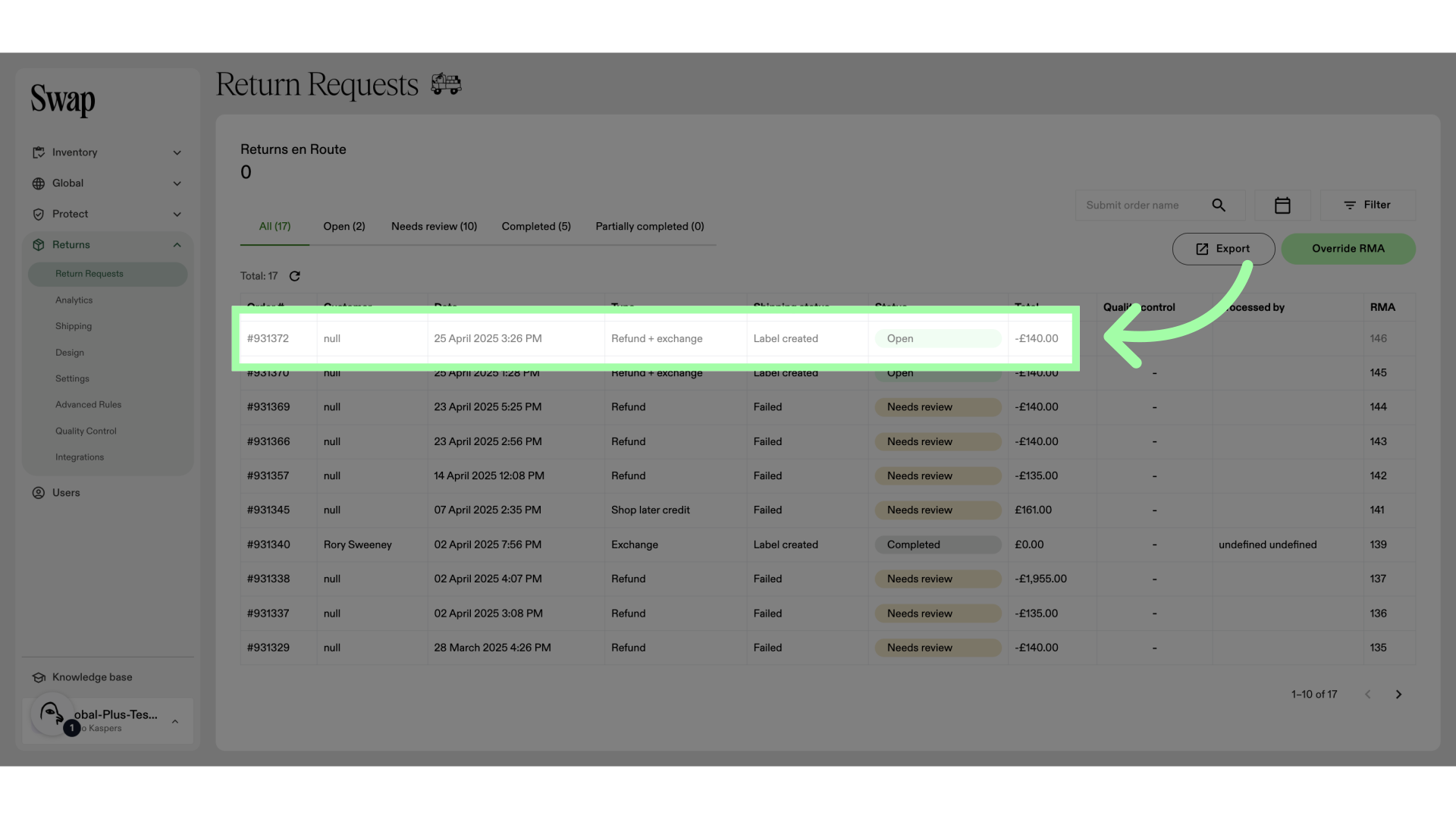Open Shipping in the sidebar
The image size is (1456, 819).
coord(74,326)
